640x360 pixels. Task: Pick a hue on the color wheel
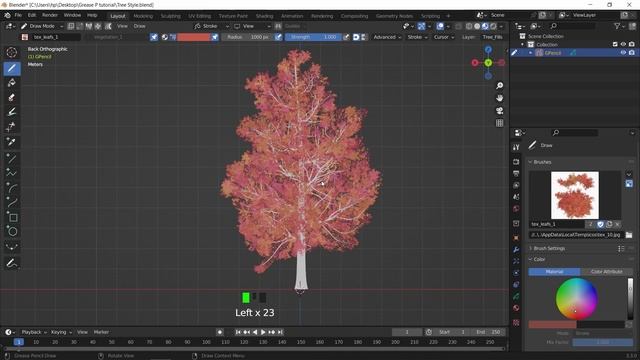tap(576, 299)
